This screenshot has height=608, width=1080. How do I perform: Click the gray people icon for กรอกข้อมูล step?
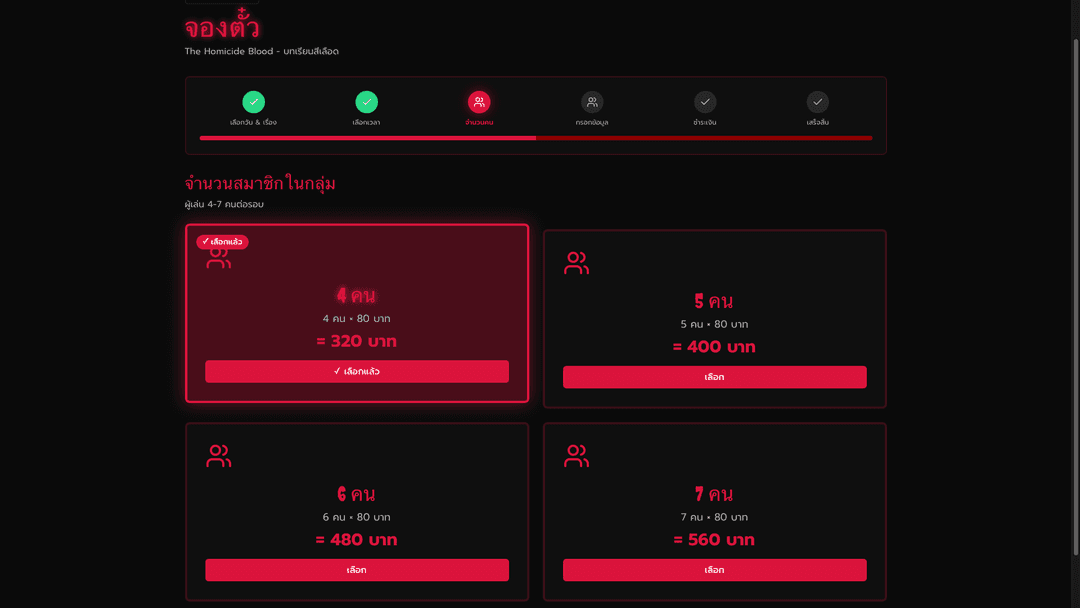pos(592,102)
